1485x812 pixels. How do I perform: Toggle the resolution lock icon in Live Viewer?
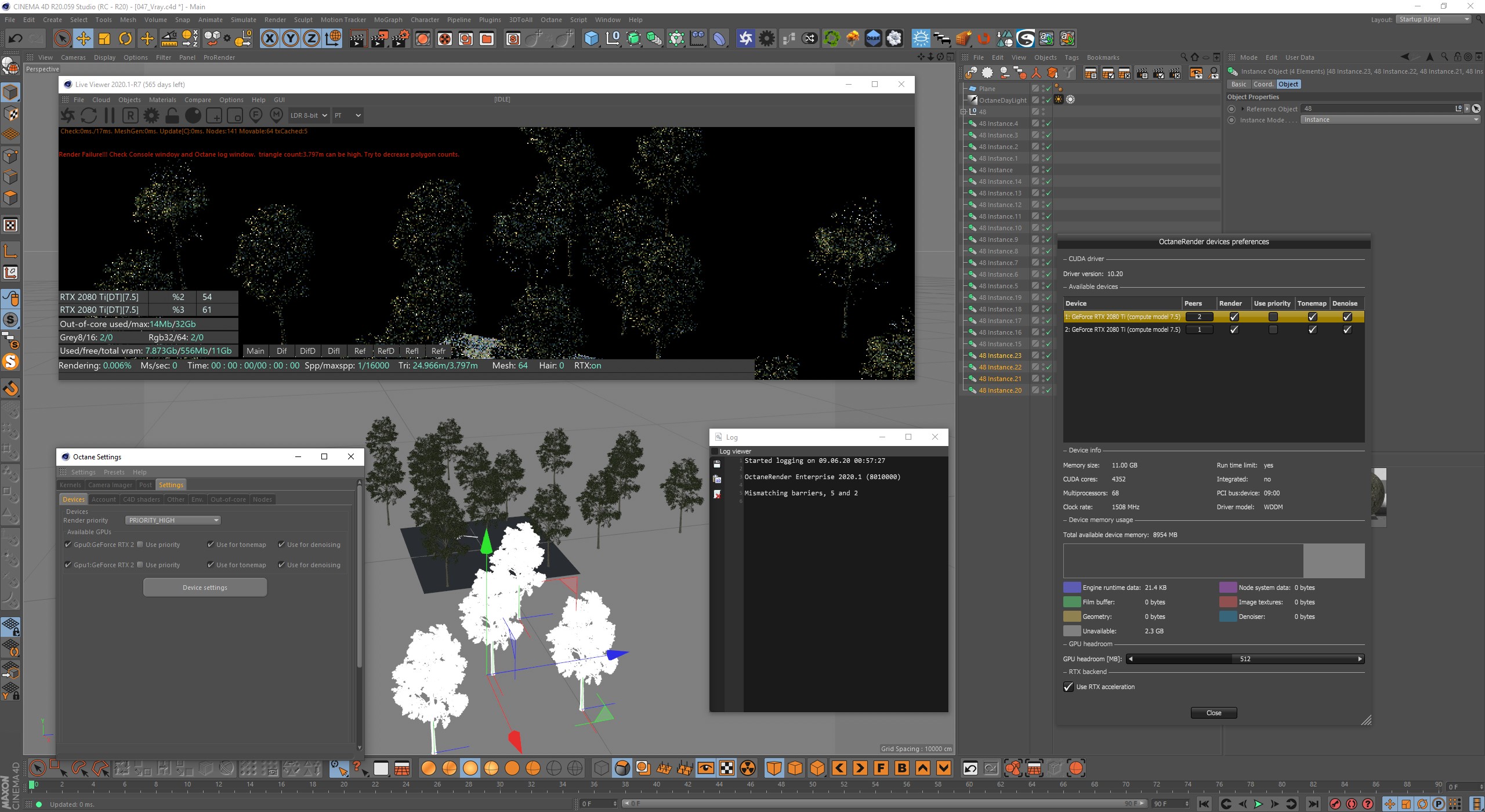[172, 115]
